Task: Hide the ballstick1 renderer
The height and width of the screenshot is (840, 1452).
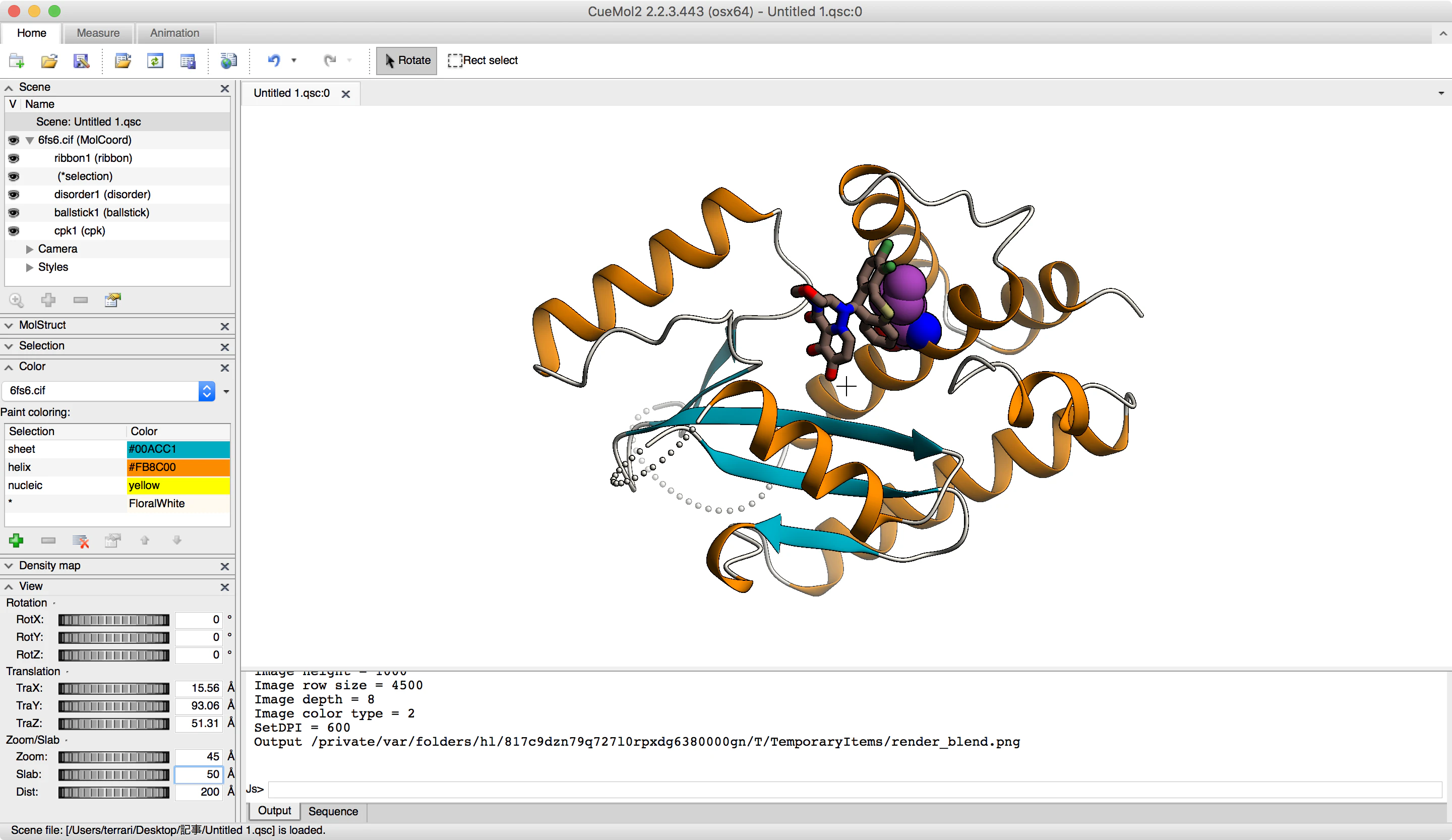Action: coord(13,213)
